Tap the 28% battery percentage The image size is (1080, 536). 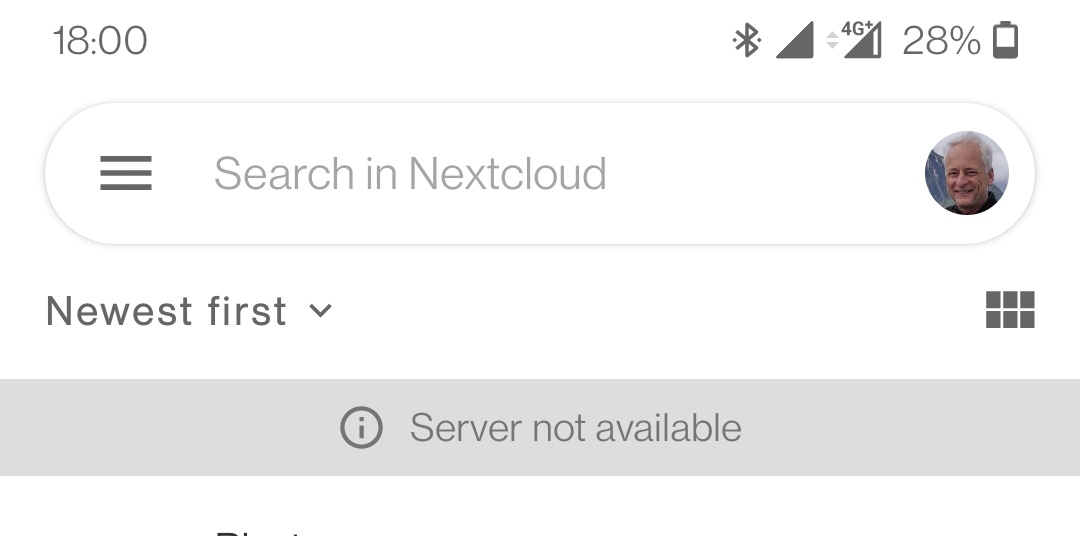(x=941, y=41)
